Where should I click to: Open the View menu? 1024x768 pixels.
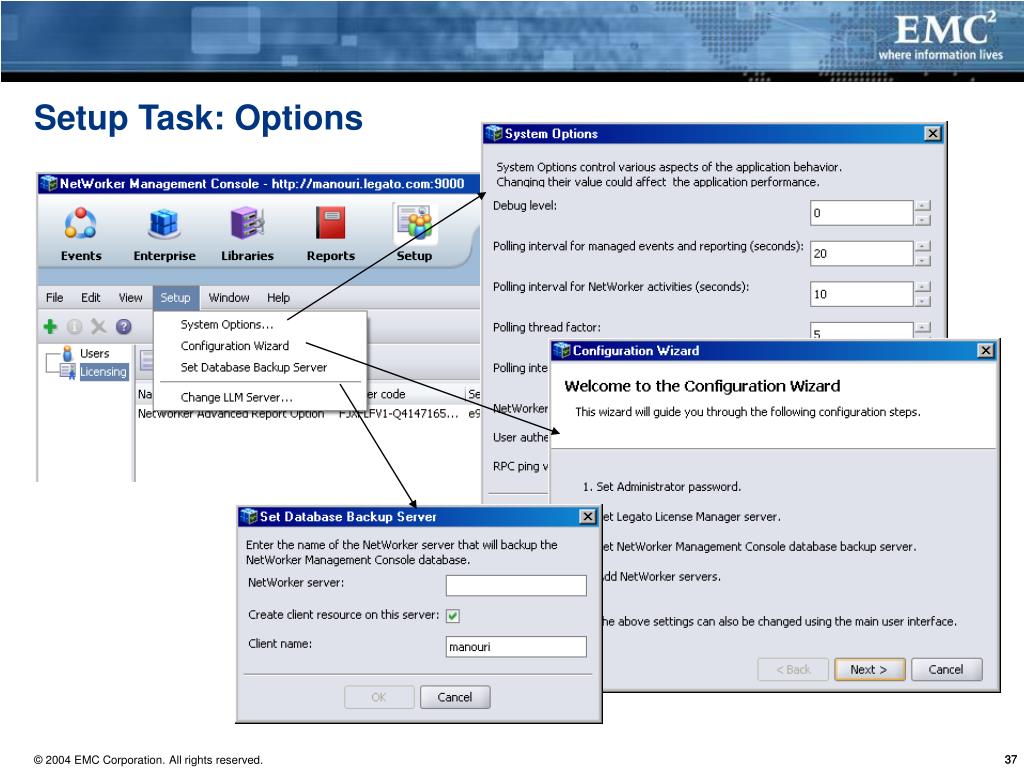point(130,298)
